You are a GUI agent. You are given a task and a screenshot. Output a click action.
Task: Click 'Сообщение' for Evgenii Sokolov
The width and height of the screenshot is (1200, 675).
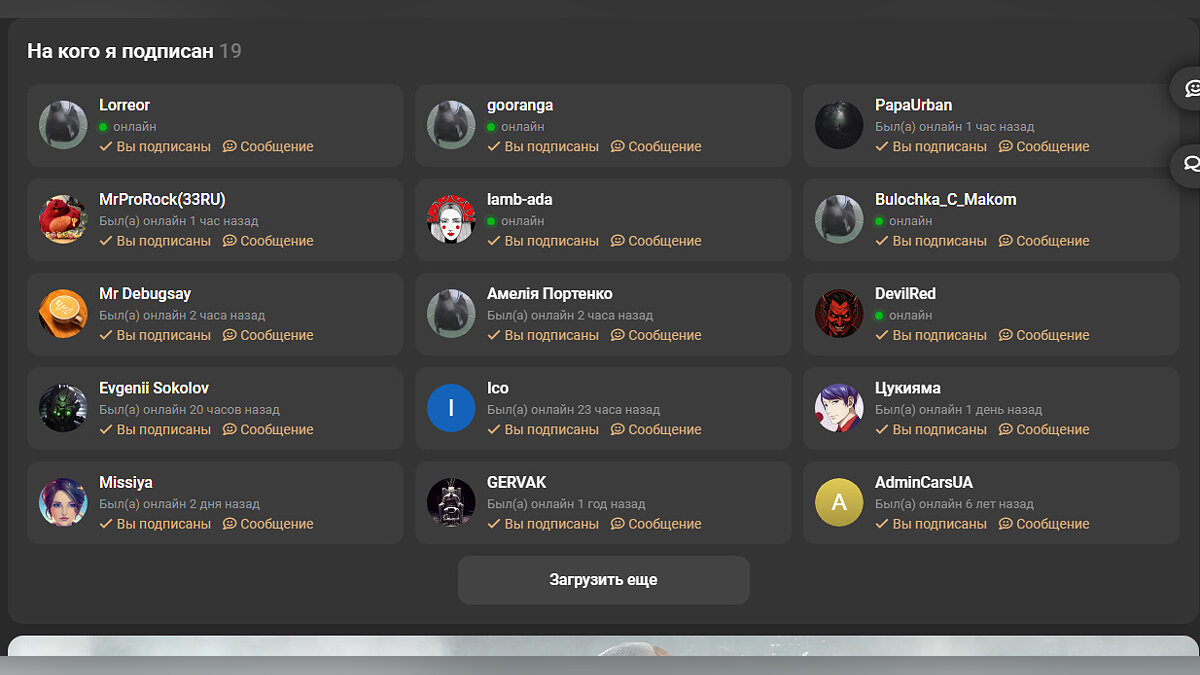point(268,430)
